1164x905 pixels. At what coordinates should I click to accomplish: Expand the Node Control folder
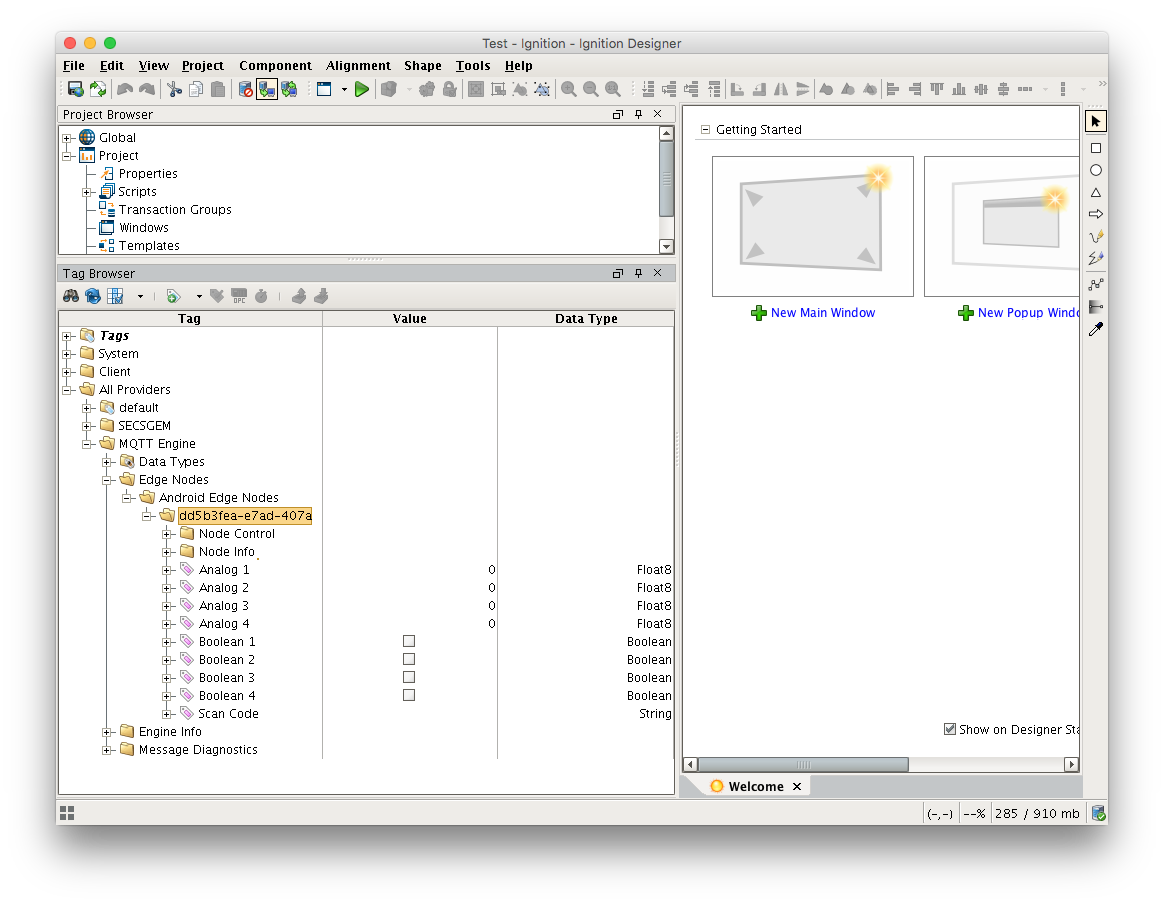point(167,535)
